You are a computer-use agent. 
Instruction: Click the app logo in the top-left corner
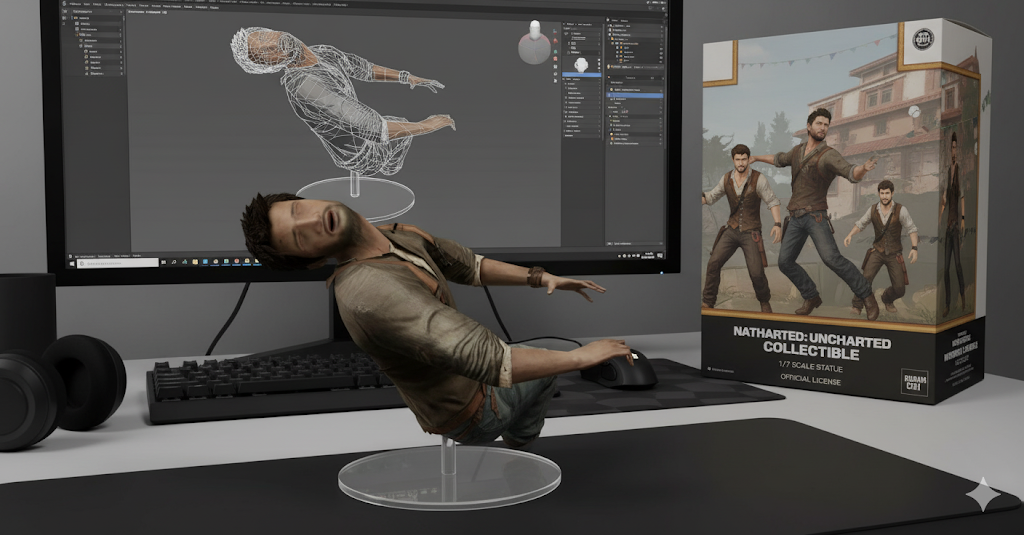coord(65,5)
